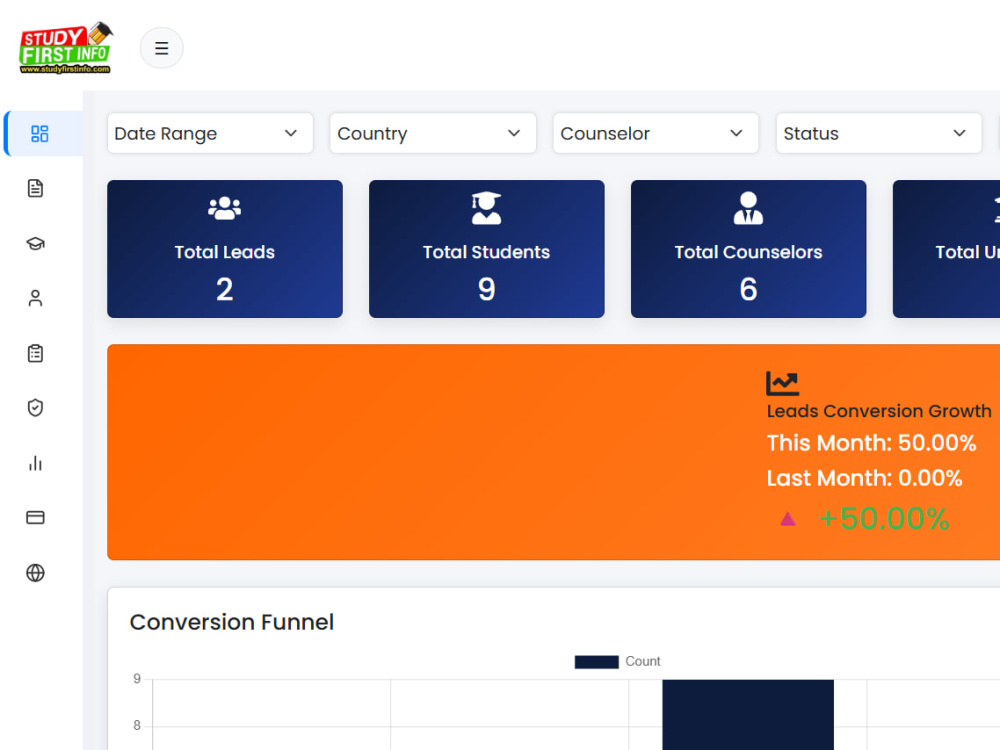Click the Total Counselors person icon
The image size is (1000, 750).
pyautogui.click(x=748, y=208)
